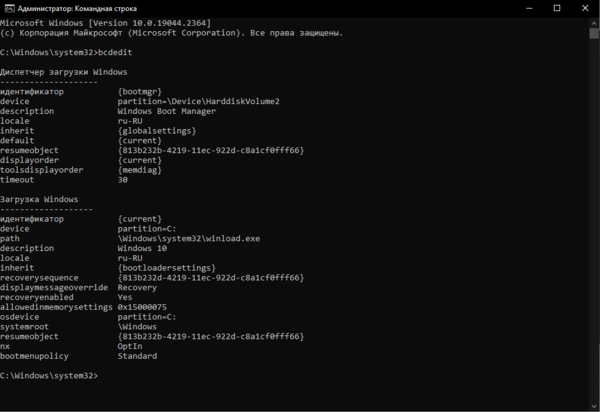
Task: Click the winload.exe path value
Action: 189,238
